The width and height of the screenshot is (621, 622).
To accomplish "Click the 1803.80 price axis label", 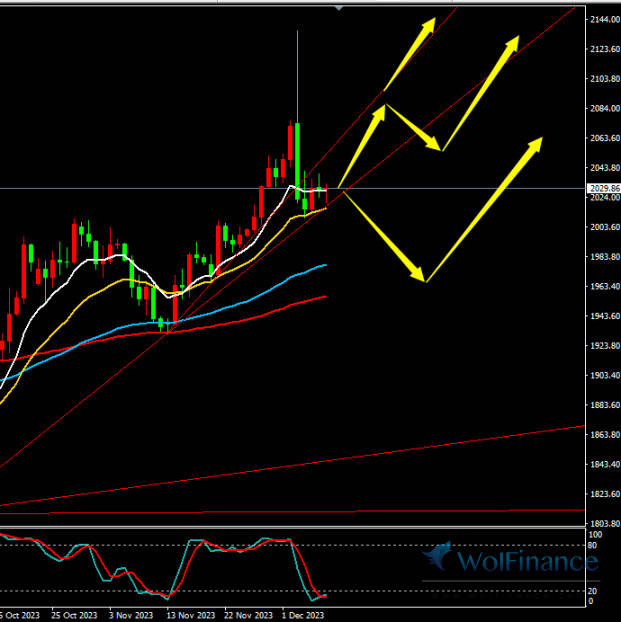I will [605, 524].
